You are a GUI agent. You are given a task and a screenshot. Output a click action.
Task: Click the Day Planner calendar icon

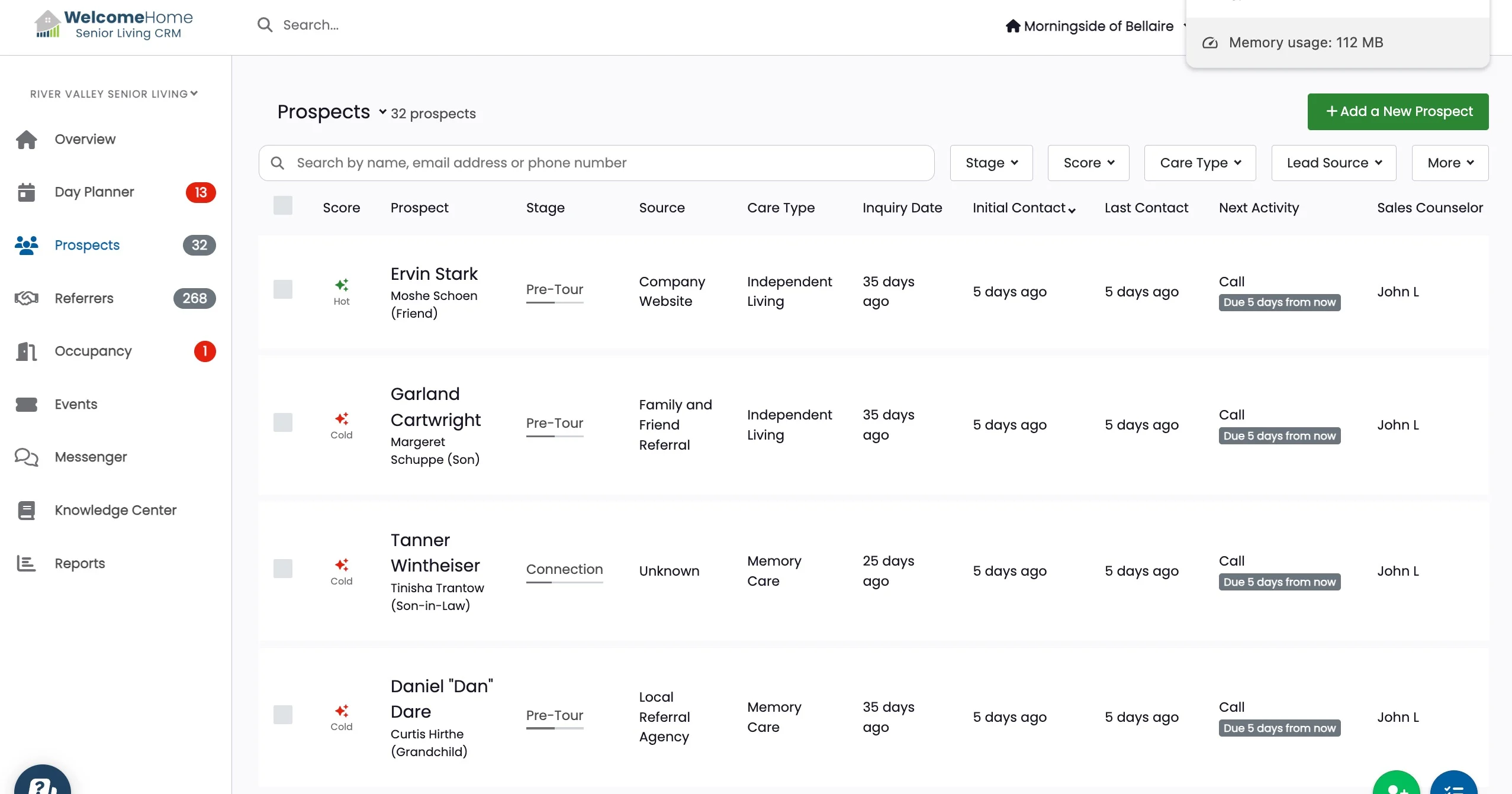coord(26,192)
